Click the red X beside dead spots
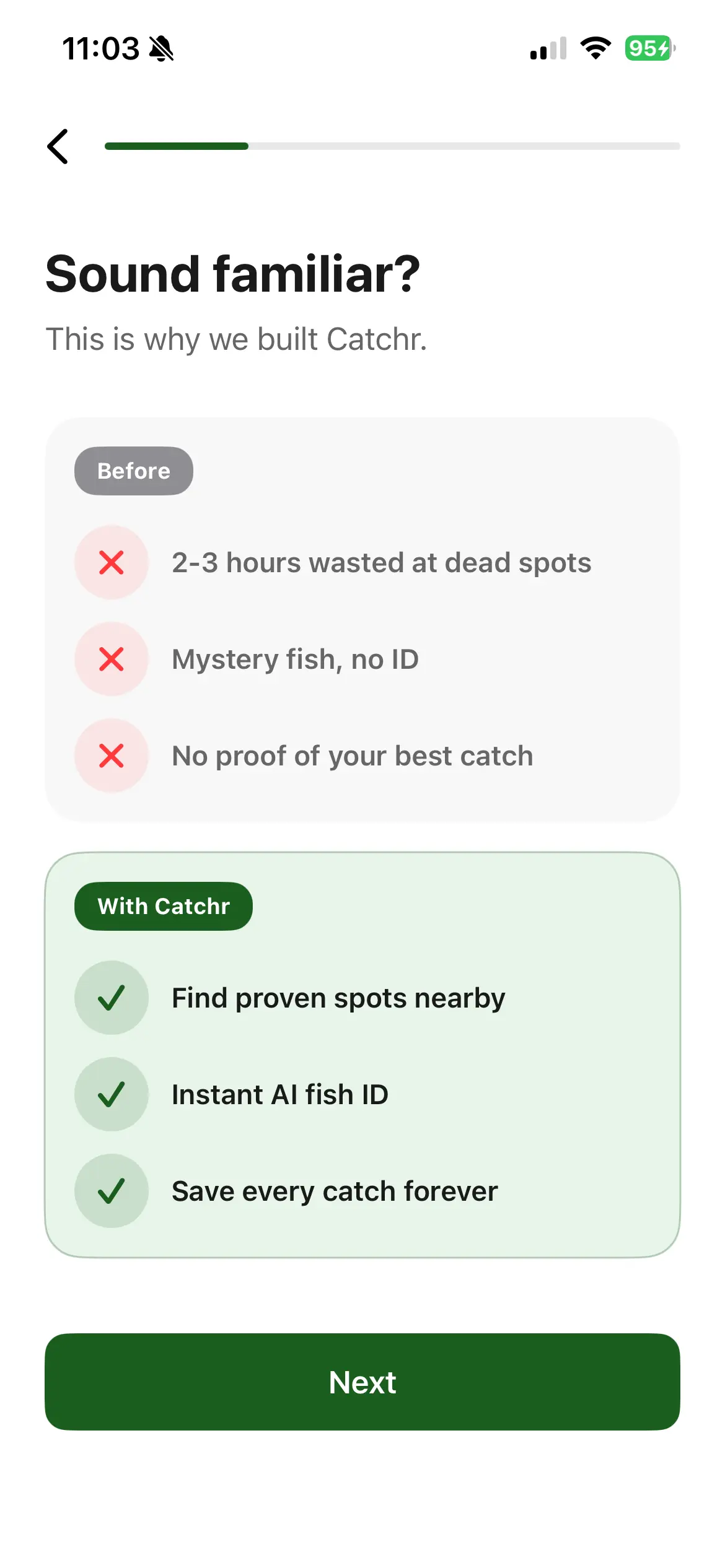Image resolution: width=725 pixels, height=1568 pixels. click(112, 562)
